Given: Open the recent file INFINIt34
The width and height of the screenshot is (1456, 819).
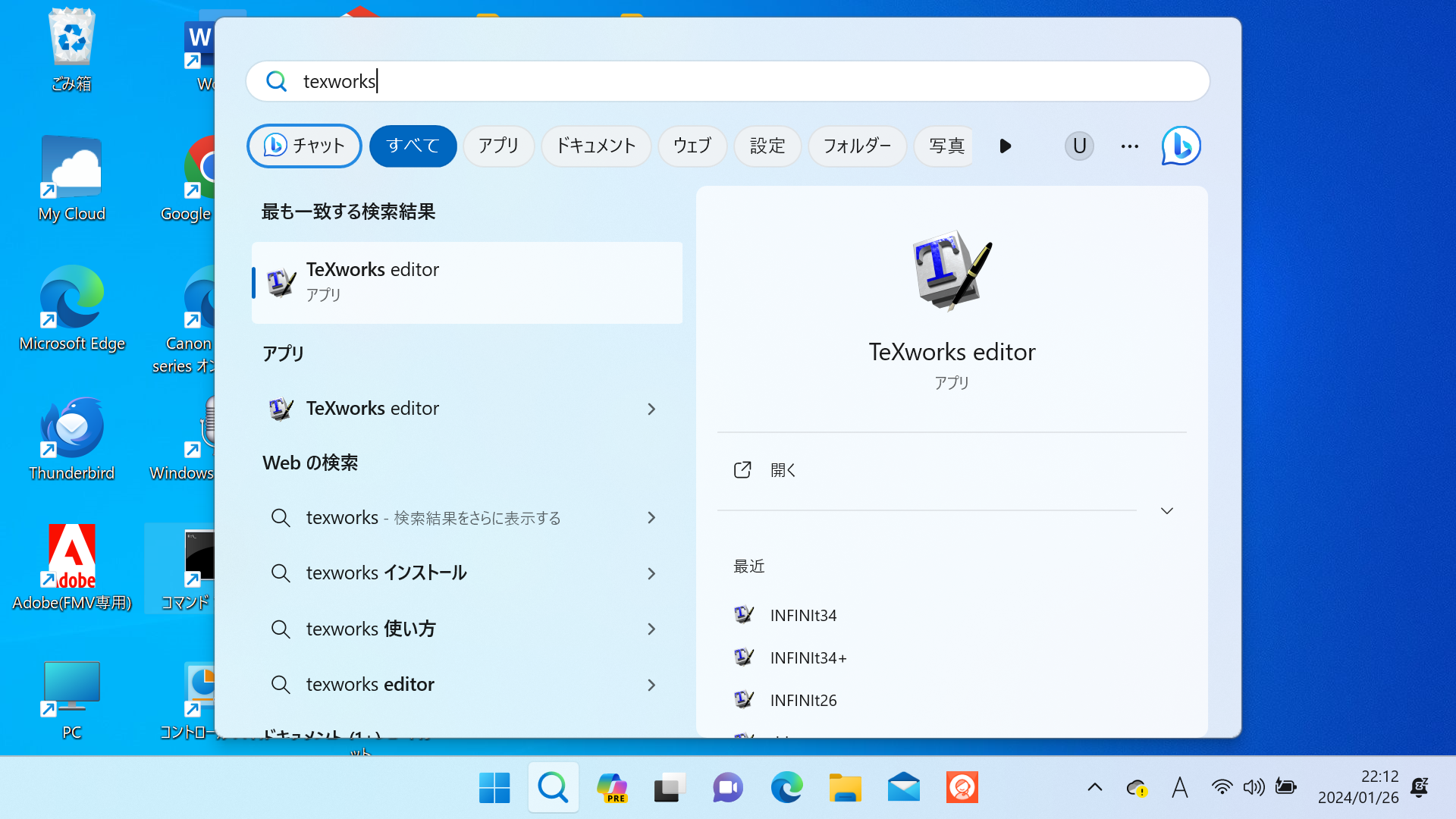Looking at the screenshot, I should [x=802, y=615].
